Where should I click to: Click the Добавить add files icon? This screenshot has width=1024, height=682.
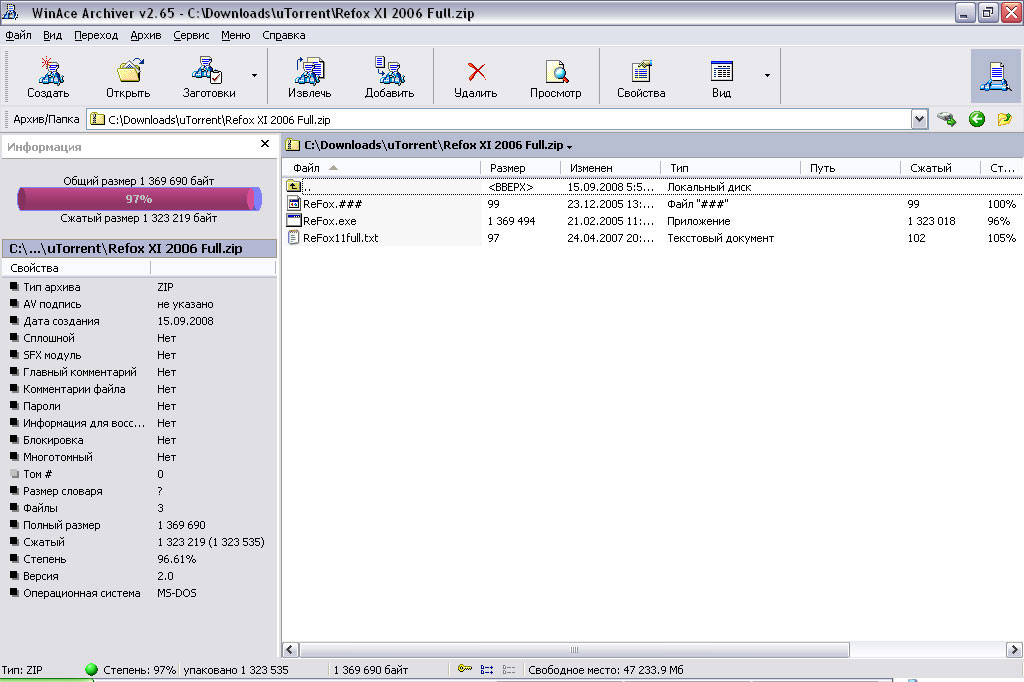click(x=390, y=71)
